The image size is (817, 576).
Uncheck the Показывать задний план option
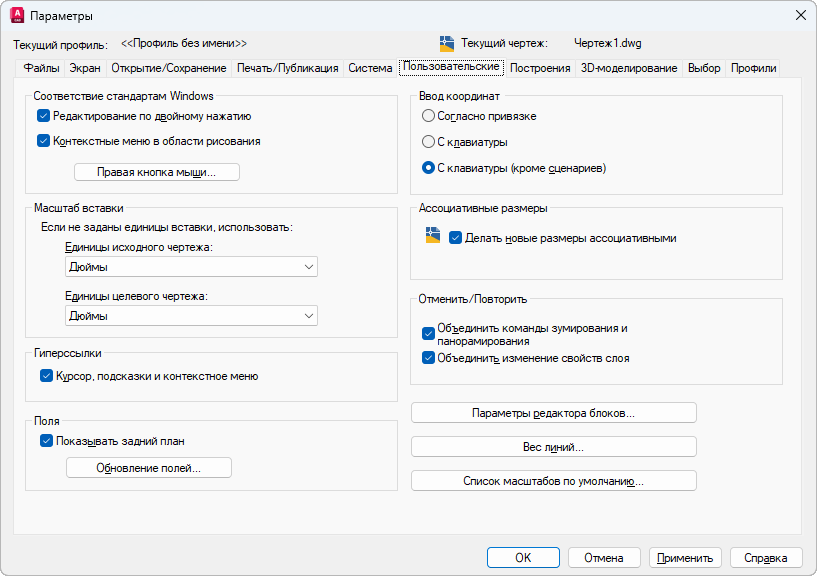click(x=46, y=440)
